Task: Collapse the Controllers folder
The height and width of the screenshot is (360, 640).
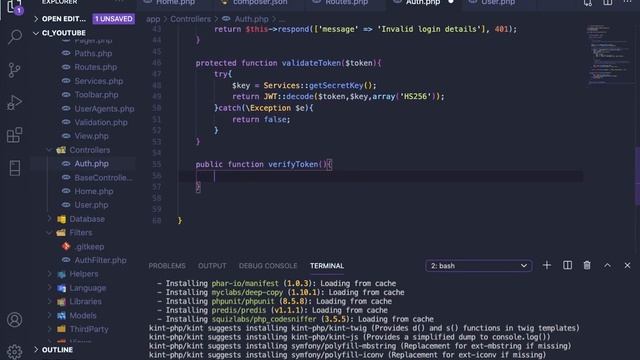Action: click(89, 150)
